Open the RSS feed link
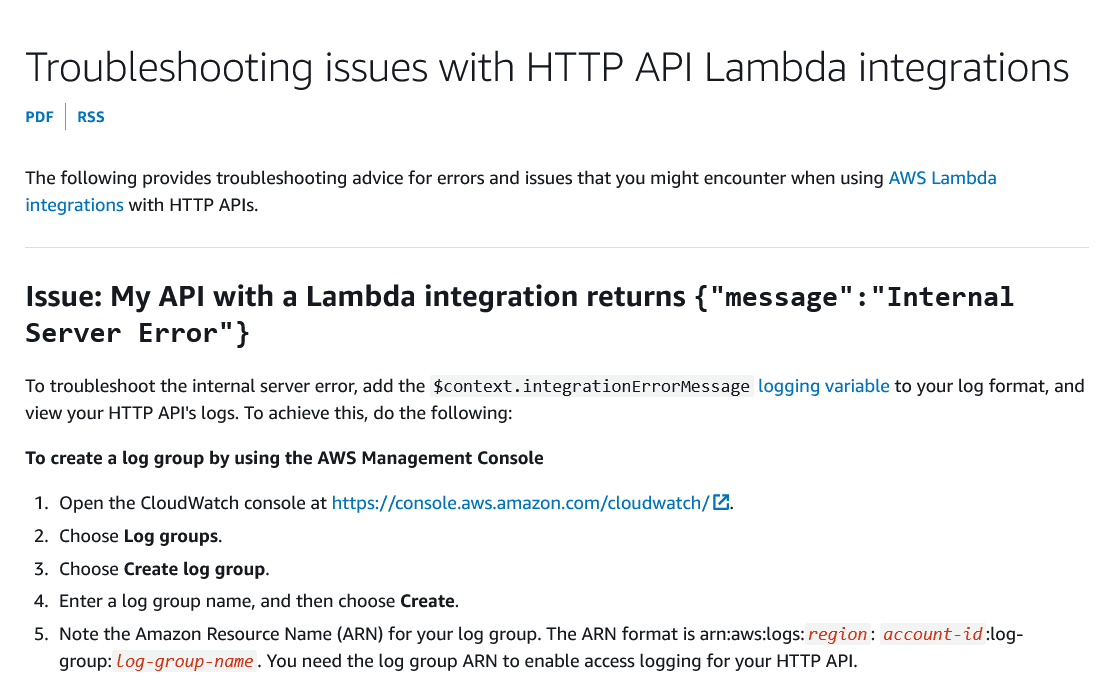Viewport: 1099px width, 692px height. tap(91, 117)
